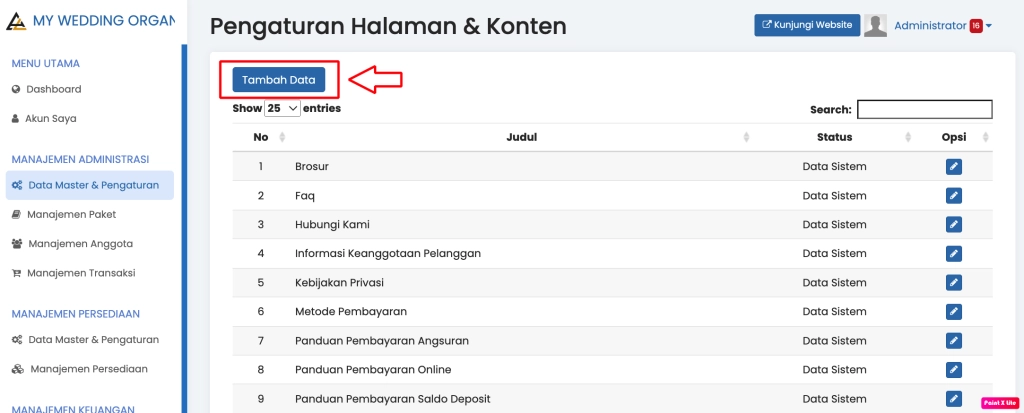Click the MY WEDDING ORGANIZER brand title

tap(104, 21)
